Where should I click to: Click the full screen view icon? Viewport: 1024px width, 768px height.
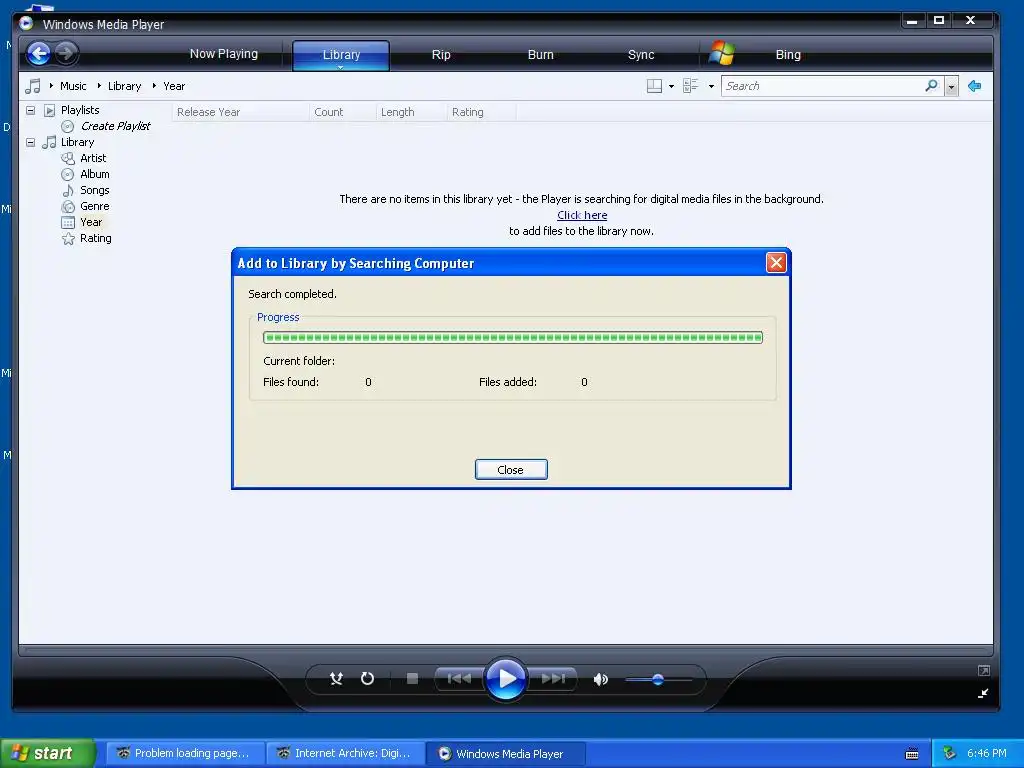point(984,671)
